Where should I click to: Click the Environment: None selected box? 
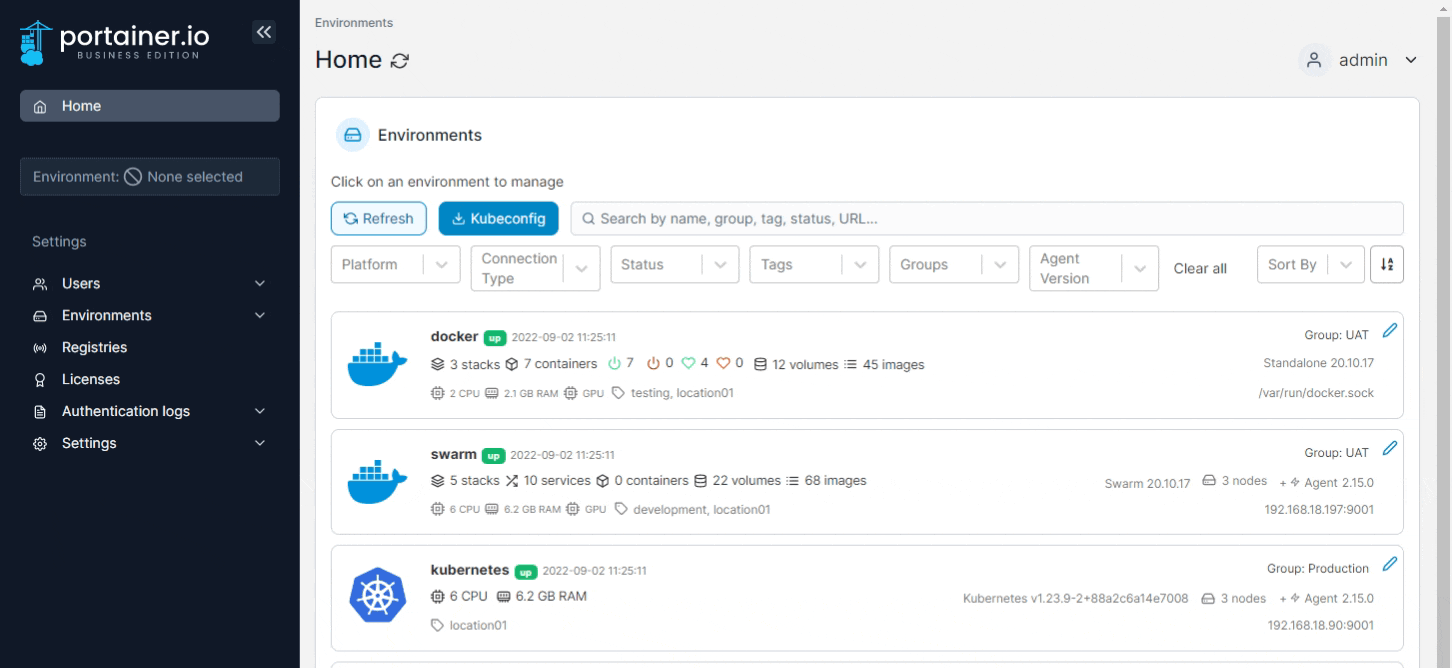[x=150, y=177]
